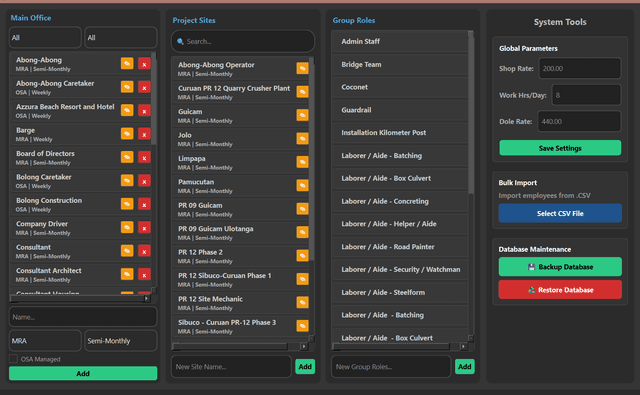The image size is (640, 395).
Task: Delete the Abong-Abong office entry
Action: pyautogui.click(x=144, y=64)
